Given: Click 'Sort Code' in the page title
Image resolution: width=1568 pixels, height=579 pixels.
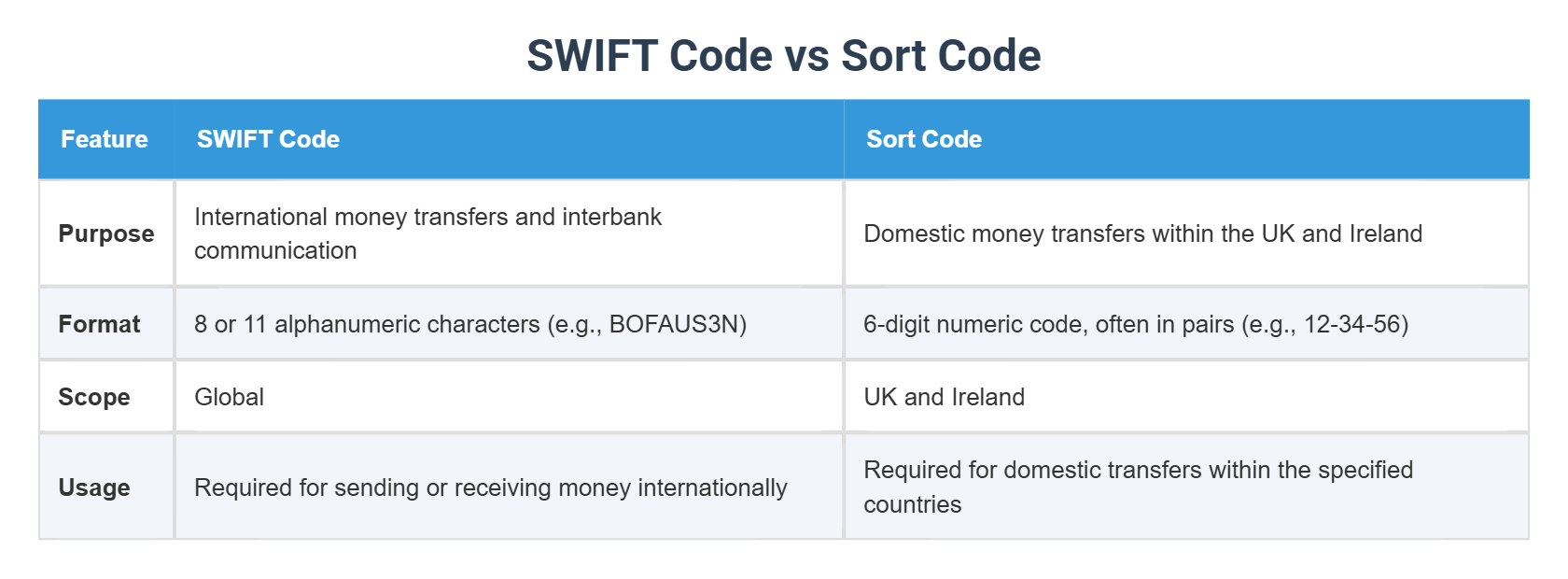Looking at the screenshot, I should coord(941,56).
